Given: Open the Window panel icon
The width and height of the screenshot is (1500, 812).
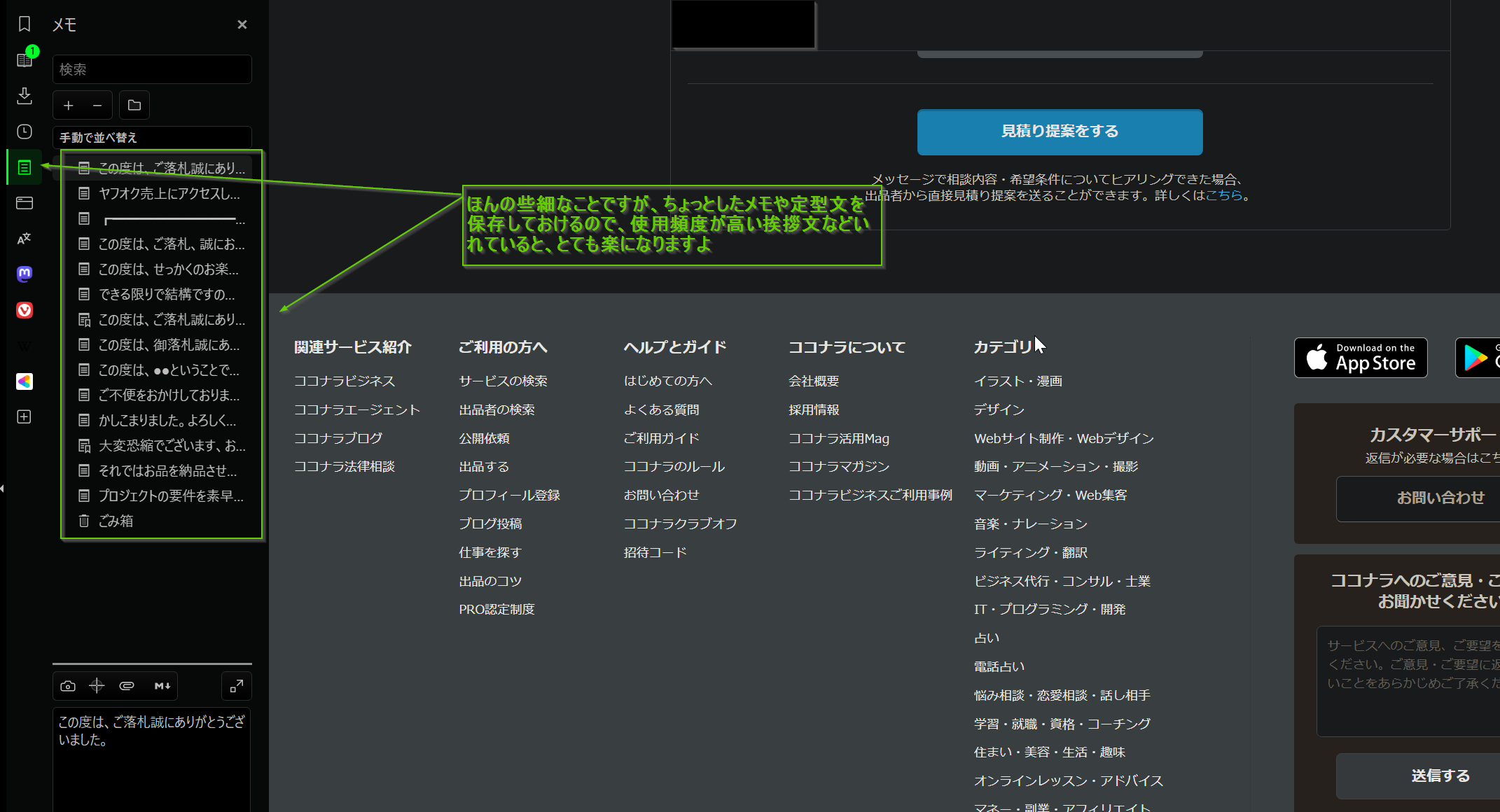Looking at the screenshot, I should [25, 203].
